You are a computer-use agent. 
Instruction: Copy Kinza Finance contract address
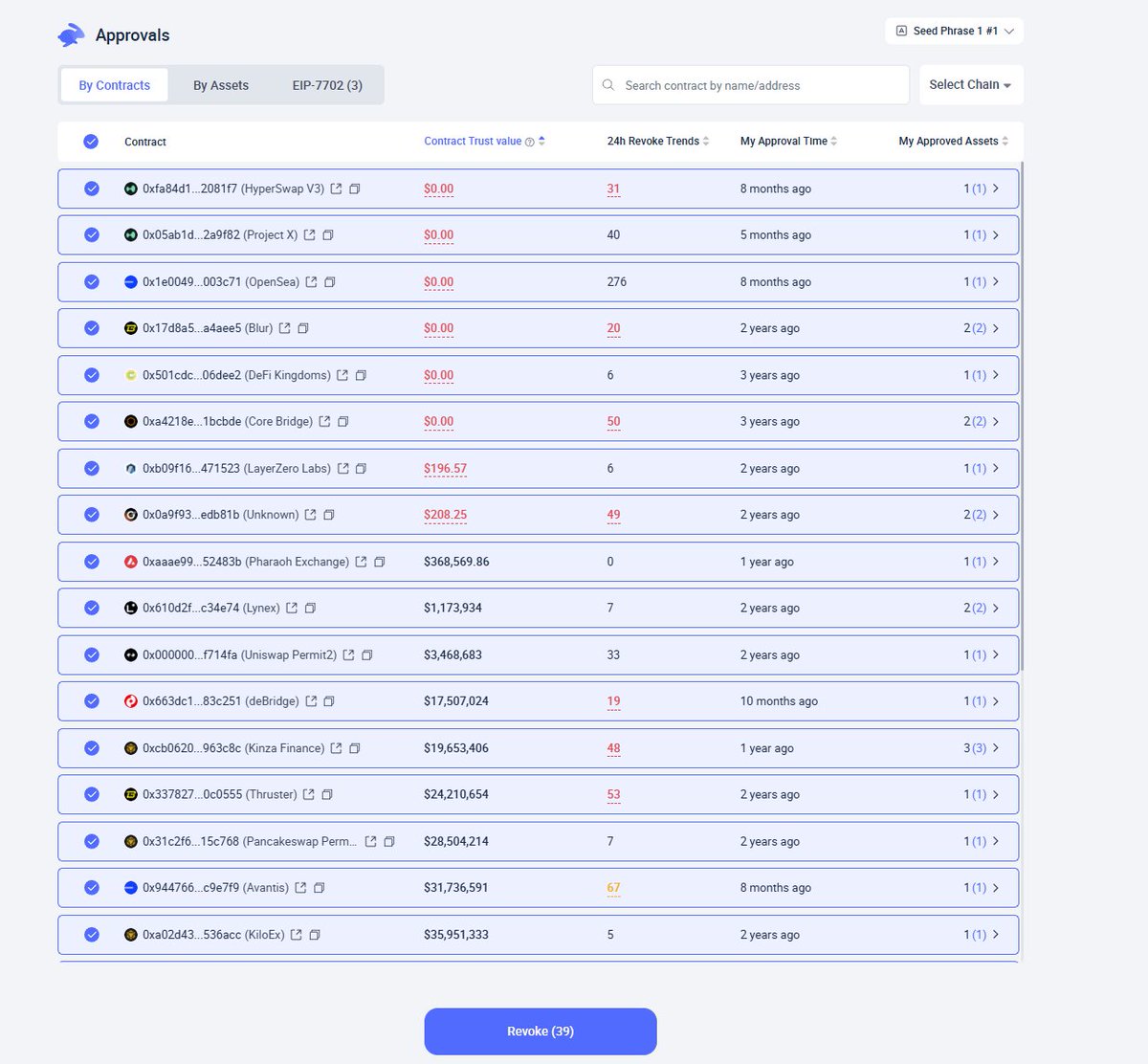click(354, 748)
